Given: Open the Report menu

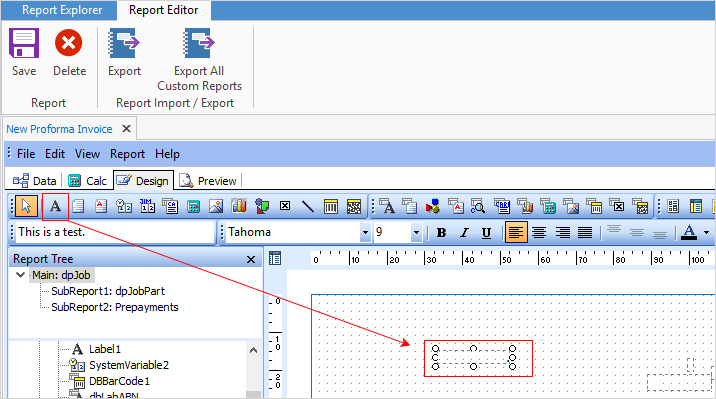Looking at the screenshot, I should point(127,154).
